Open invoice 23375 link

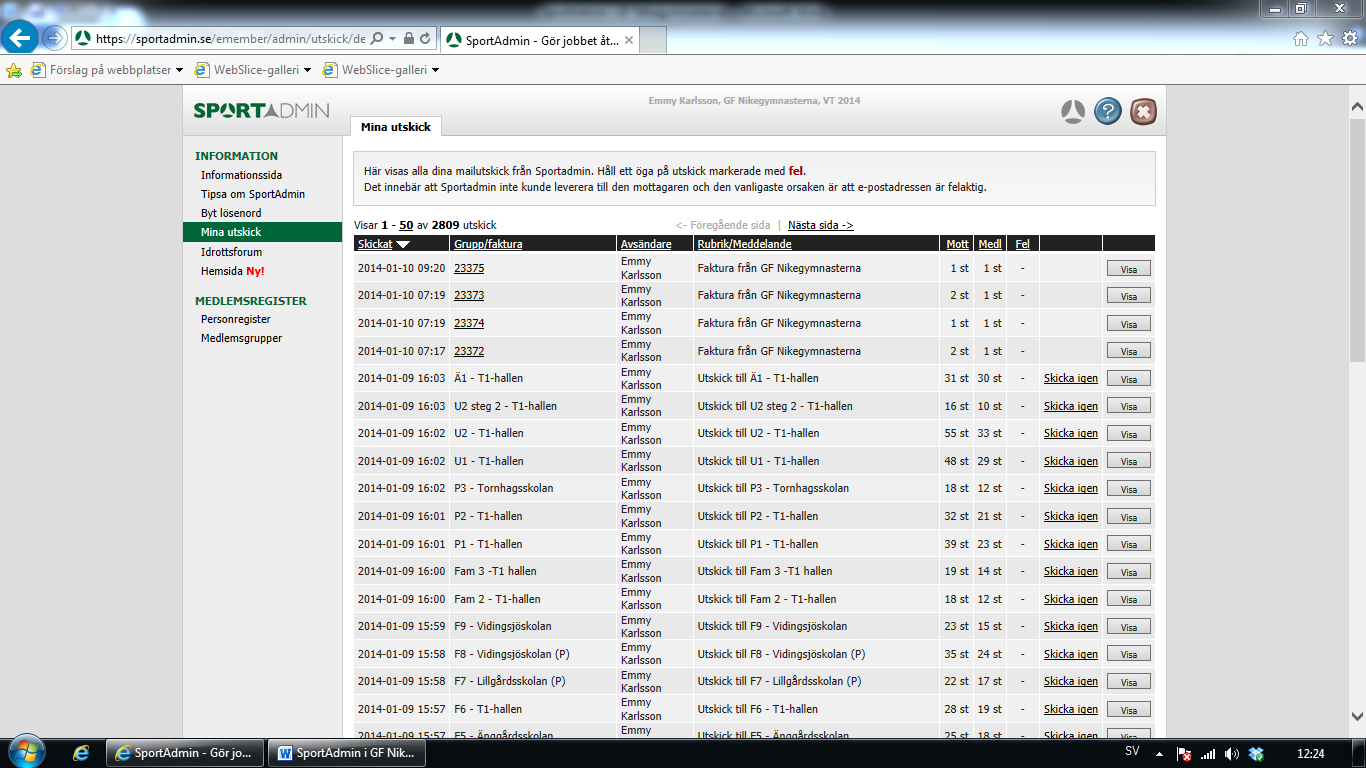(469, 268)
